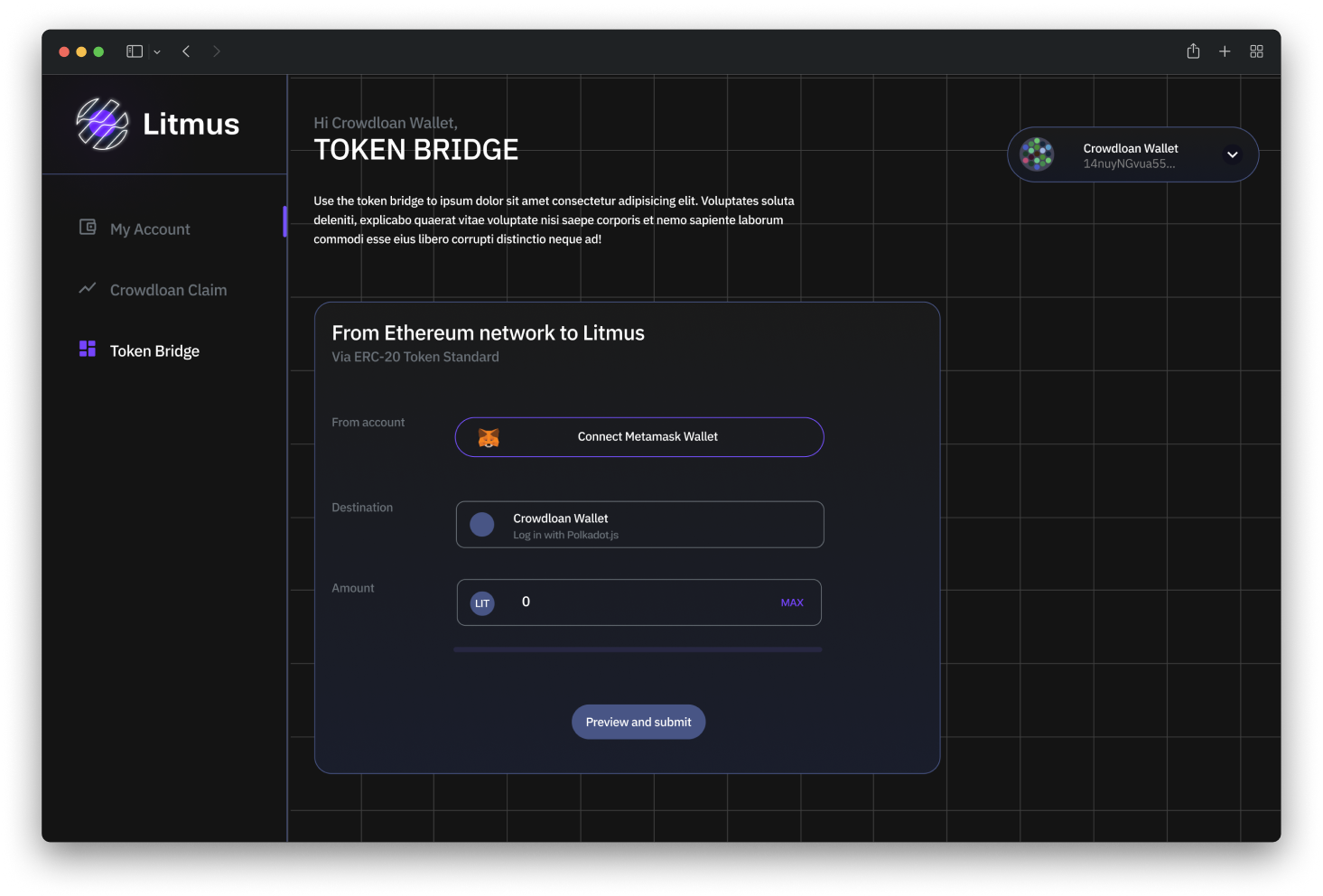Screen dimensions: 1323x896
Task: Toggle the browser sidebar icon
Action: (x=135, y=51)
